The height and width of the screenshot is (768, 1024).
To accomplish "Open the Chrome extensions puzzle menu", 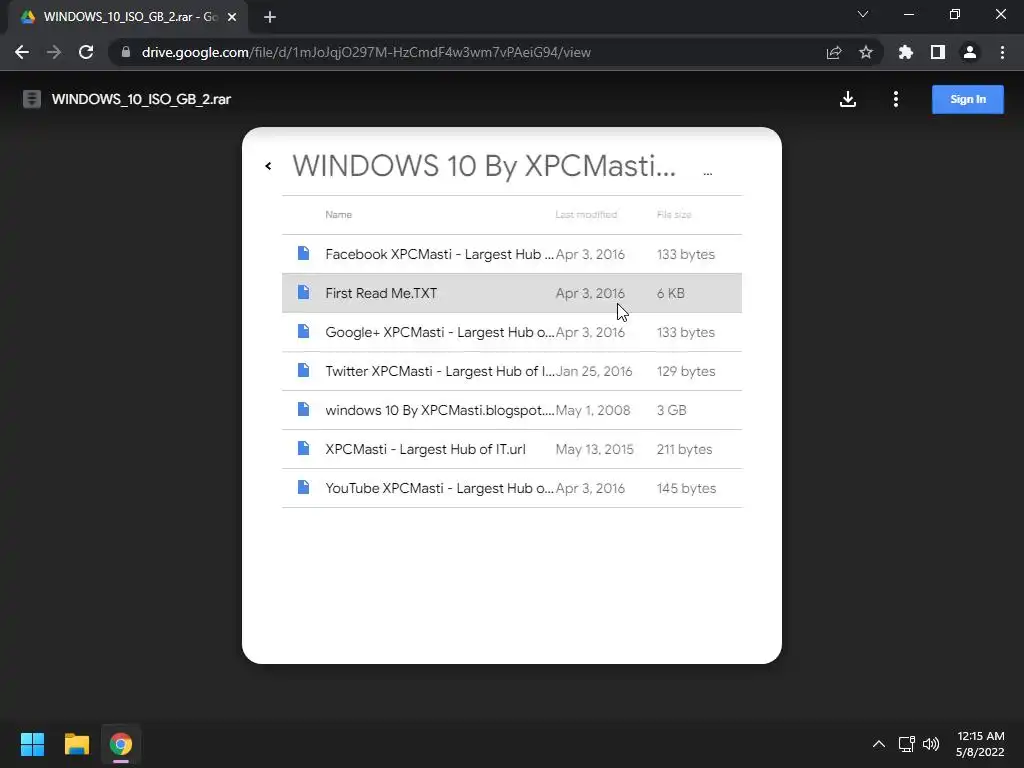I will [x=905, y=52].
